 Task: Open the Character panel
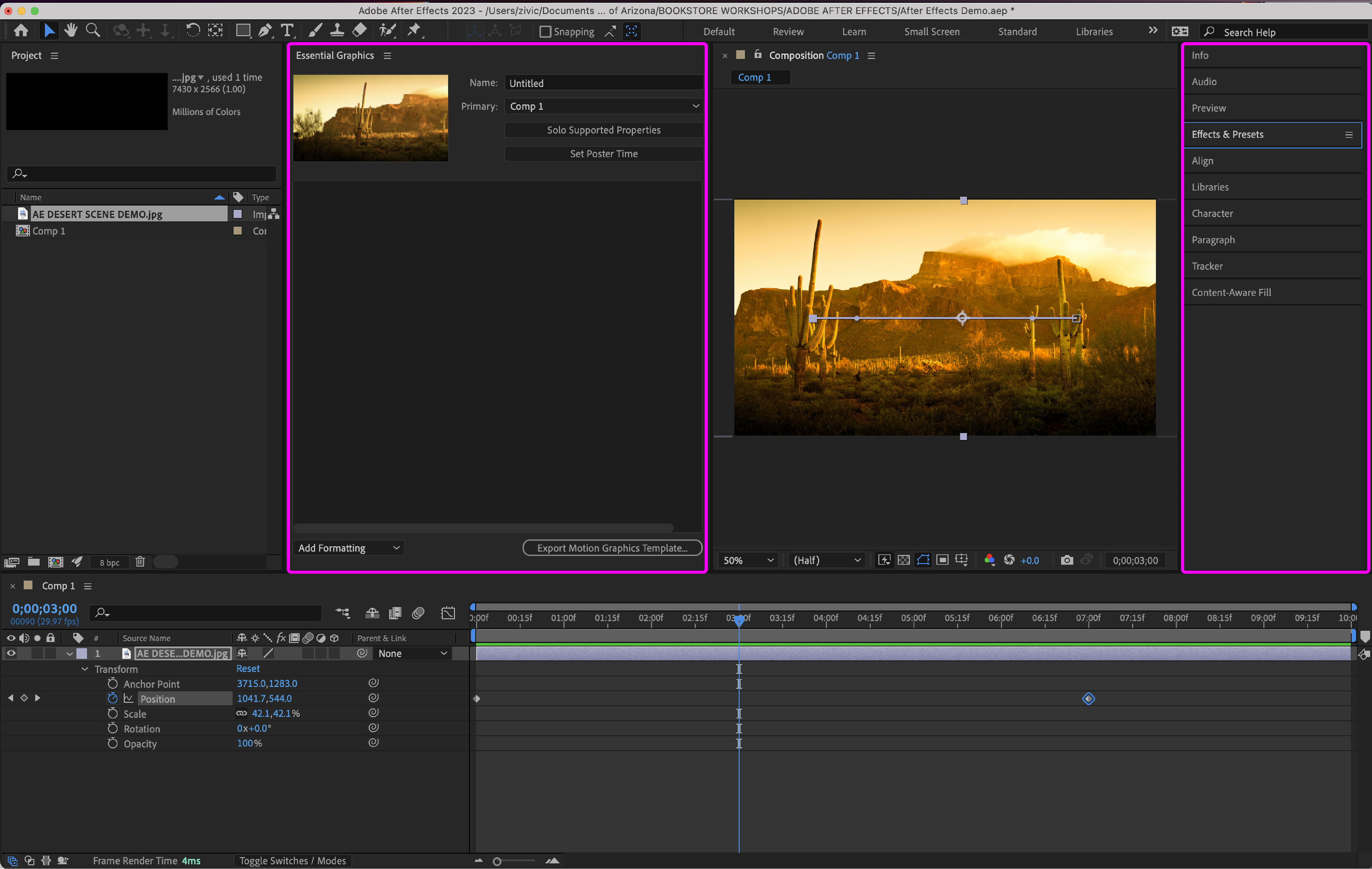1212,214
